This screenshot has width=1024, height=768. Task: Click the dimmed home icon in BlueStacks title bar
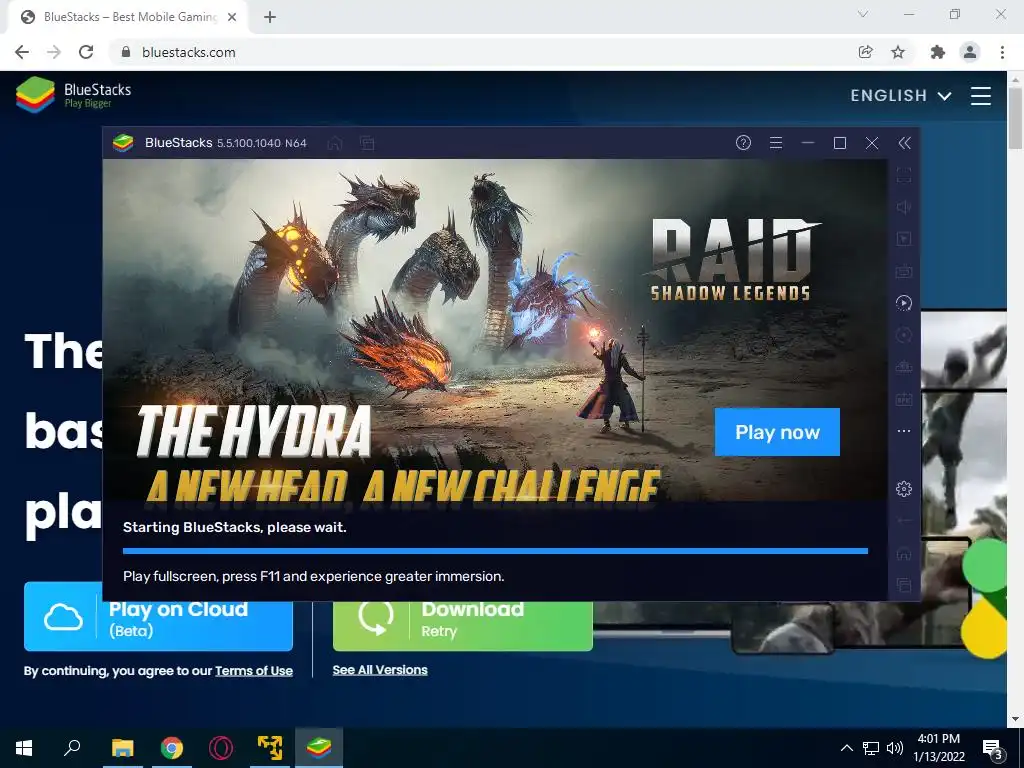pos(335,143)
